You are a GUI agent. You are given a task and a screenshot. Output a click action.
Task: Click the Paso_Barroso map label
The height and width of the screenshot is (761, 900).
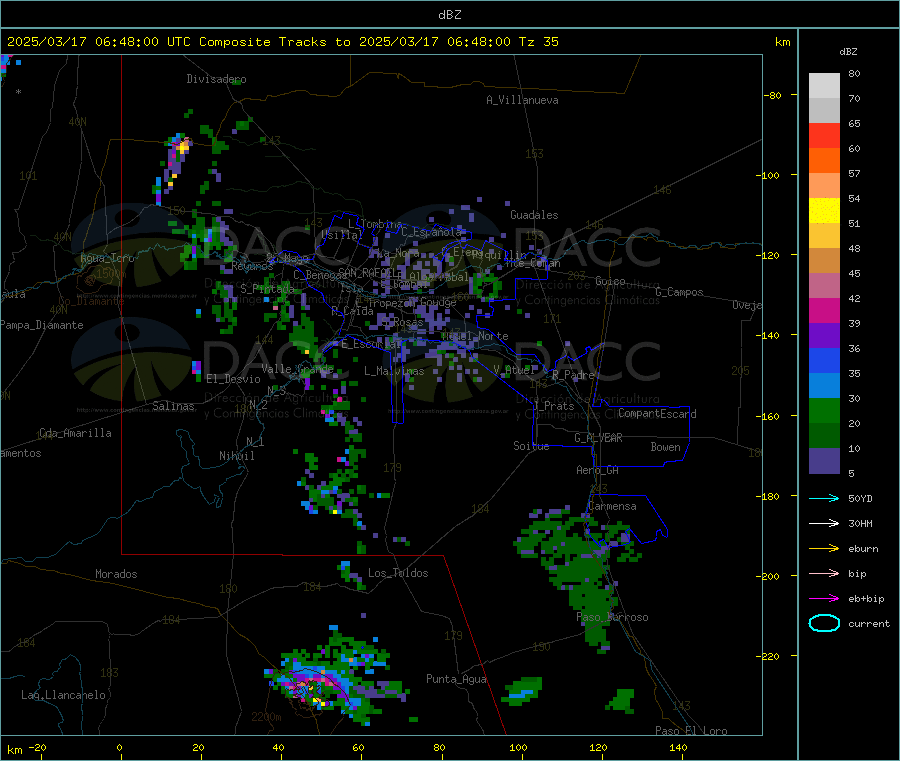coord(612,617)
